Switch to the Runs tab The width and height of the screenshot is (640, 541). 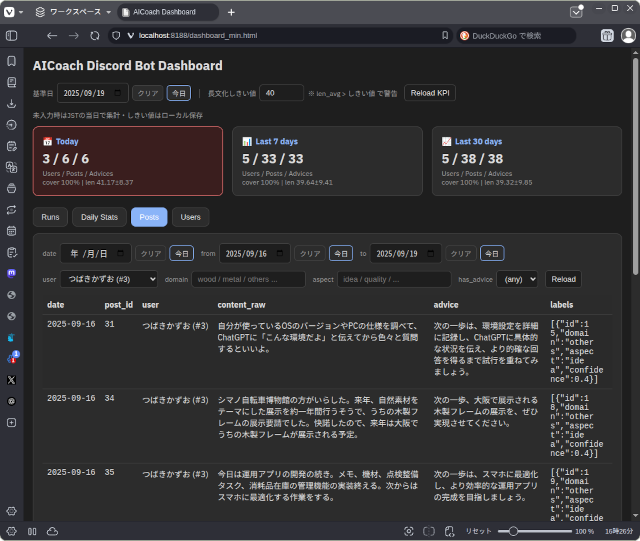[x=50, y=217]
